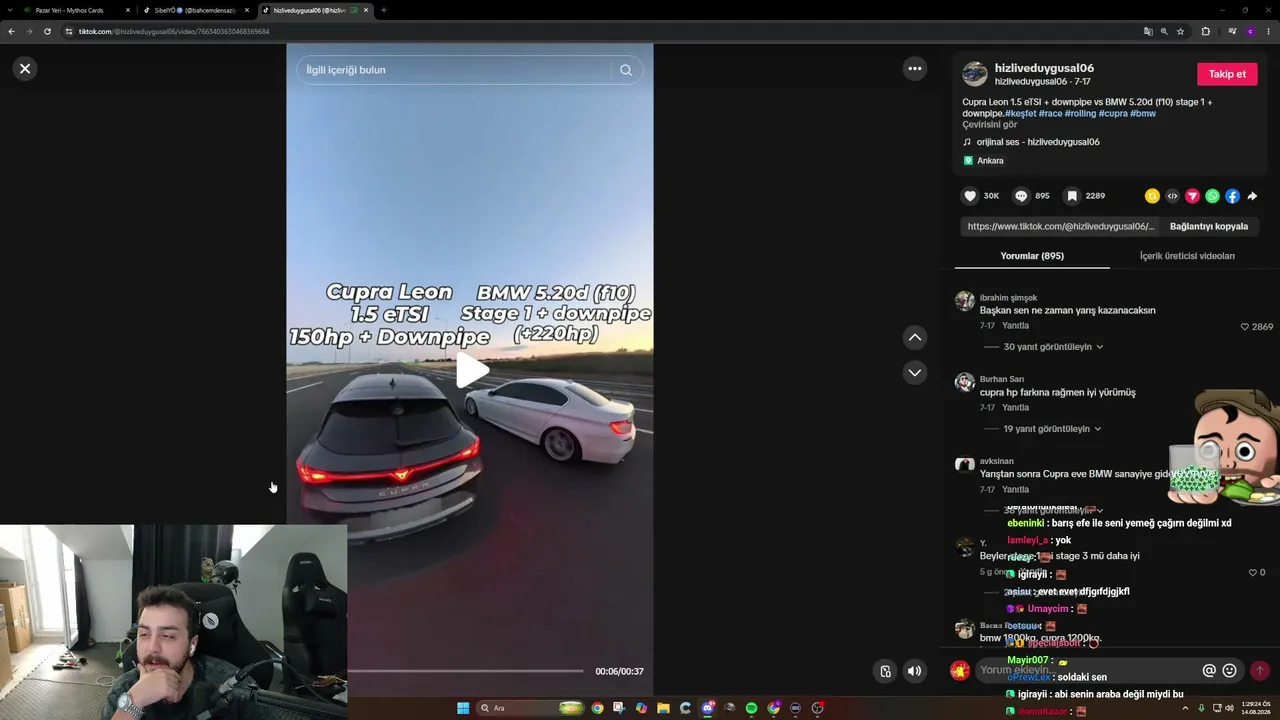Open the Windows Start menu
Image resolution: width=1280 pixels, height=720 pixels.
(463, 708)
